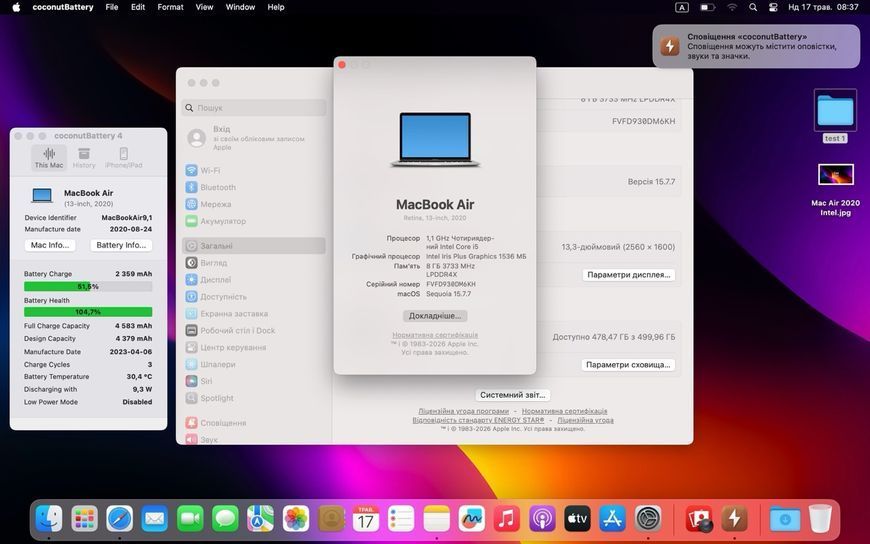Open the Edit menu
870x544 pixels.
pyautogui.click(x=138, y=7)
